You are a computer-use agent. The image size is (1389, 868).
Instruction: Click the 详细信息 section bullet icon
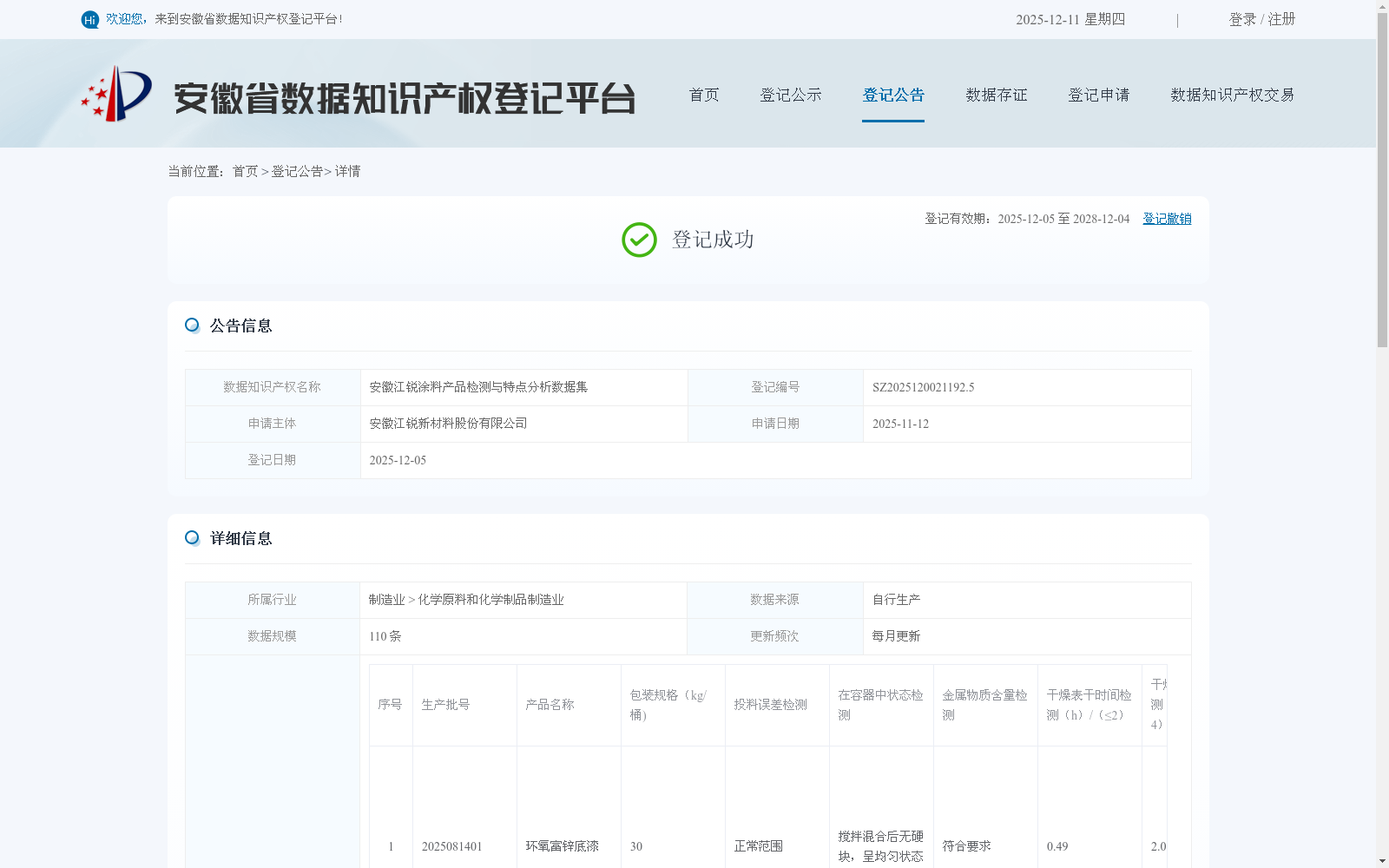pyautogui.click(x=192, y=538)
